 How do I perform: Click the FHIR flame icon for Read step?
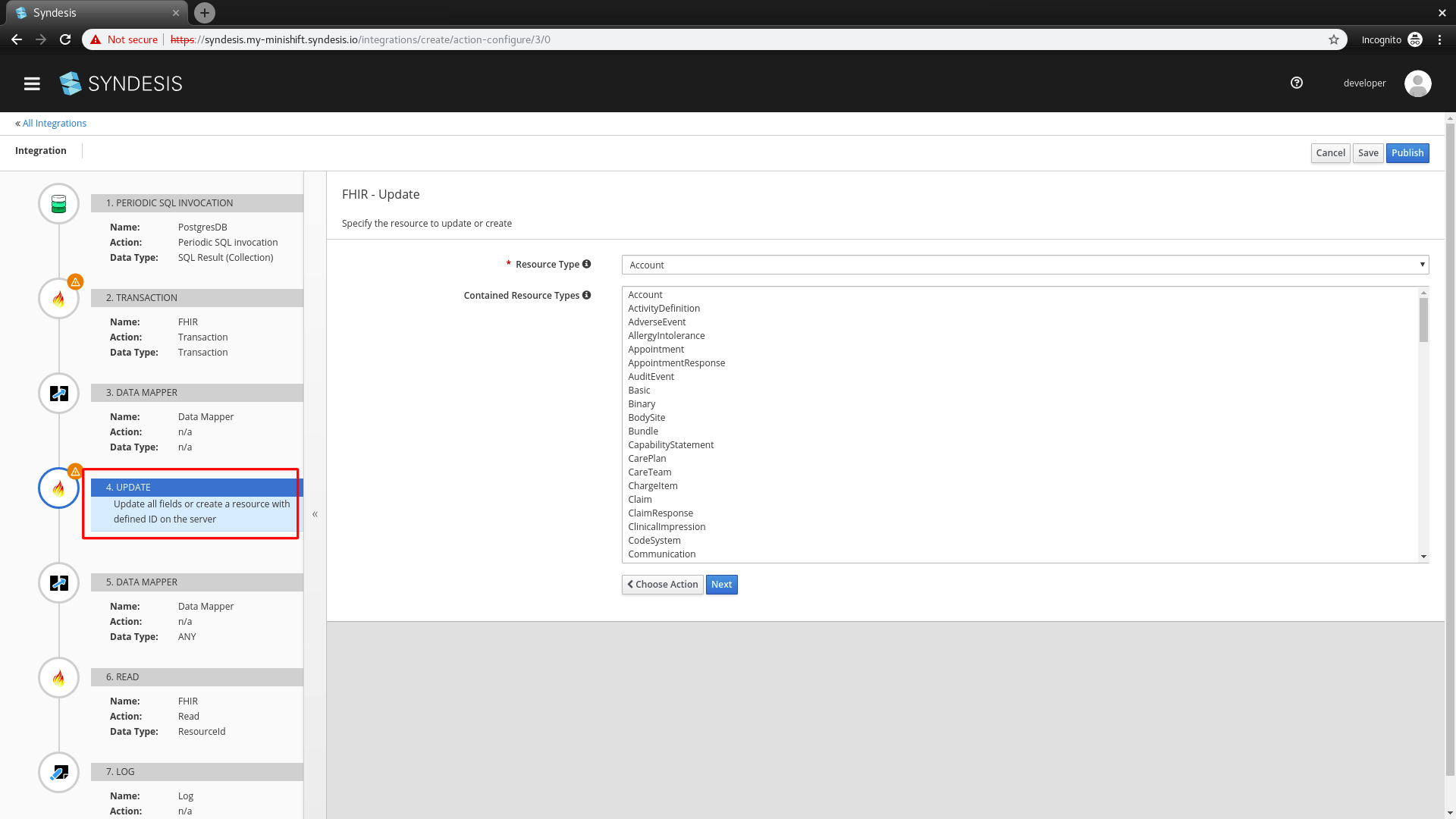[x=58, y=678]
